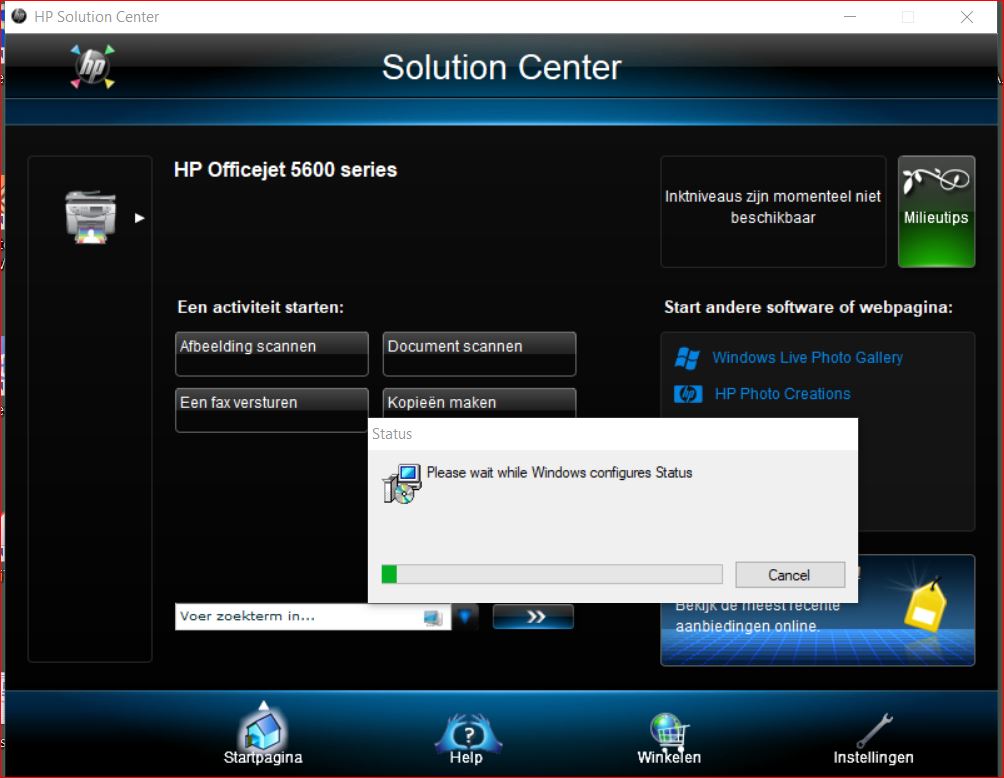
Task: Click the HP Photo Creations icon
Action: coord(688,394)
